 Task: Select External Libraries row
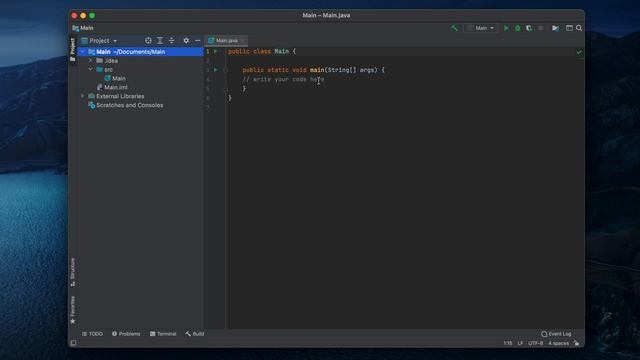(140, 96)
